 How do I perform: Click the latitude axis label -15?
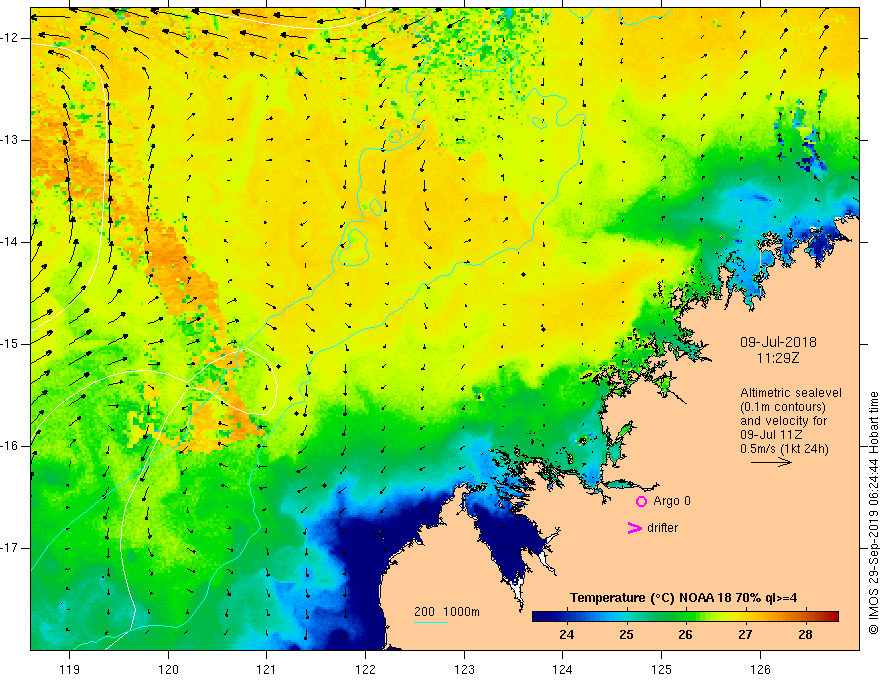click(9, 344)
